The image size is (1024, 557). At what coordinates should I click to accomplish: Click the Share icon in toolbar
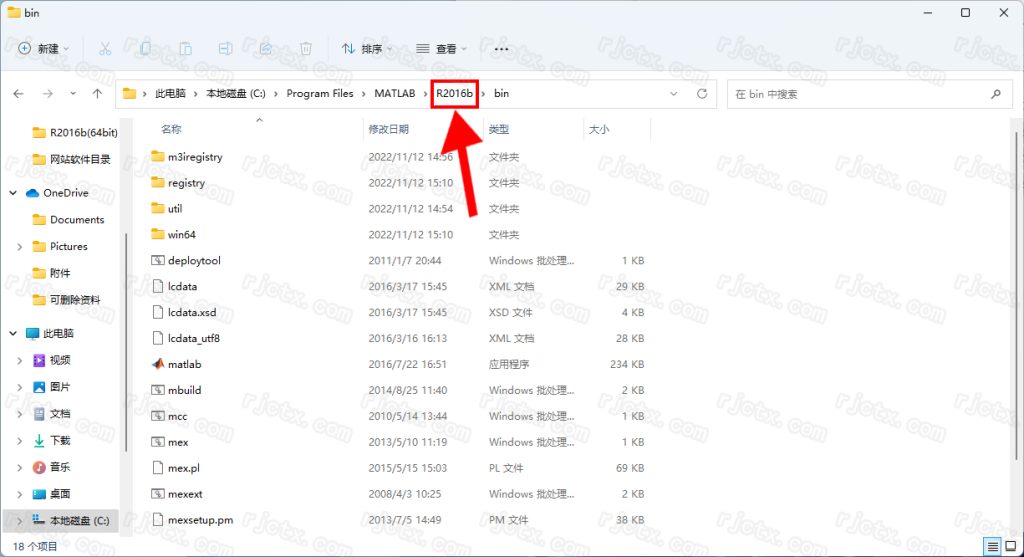click(266, 48)
